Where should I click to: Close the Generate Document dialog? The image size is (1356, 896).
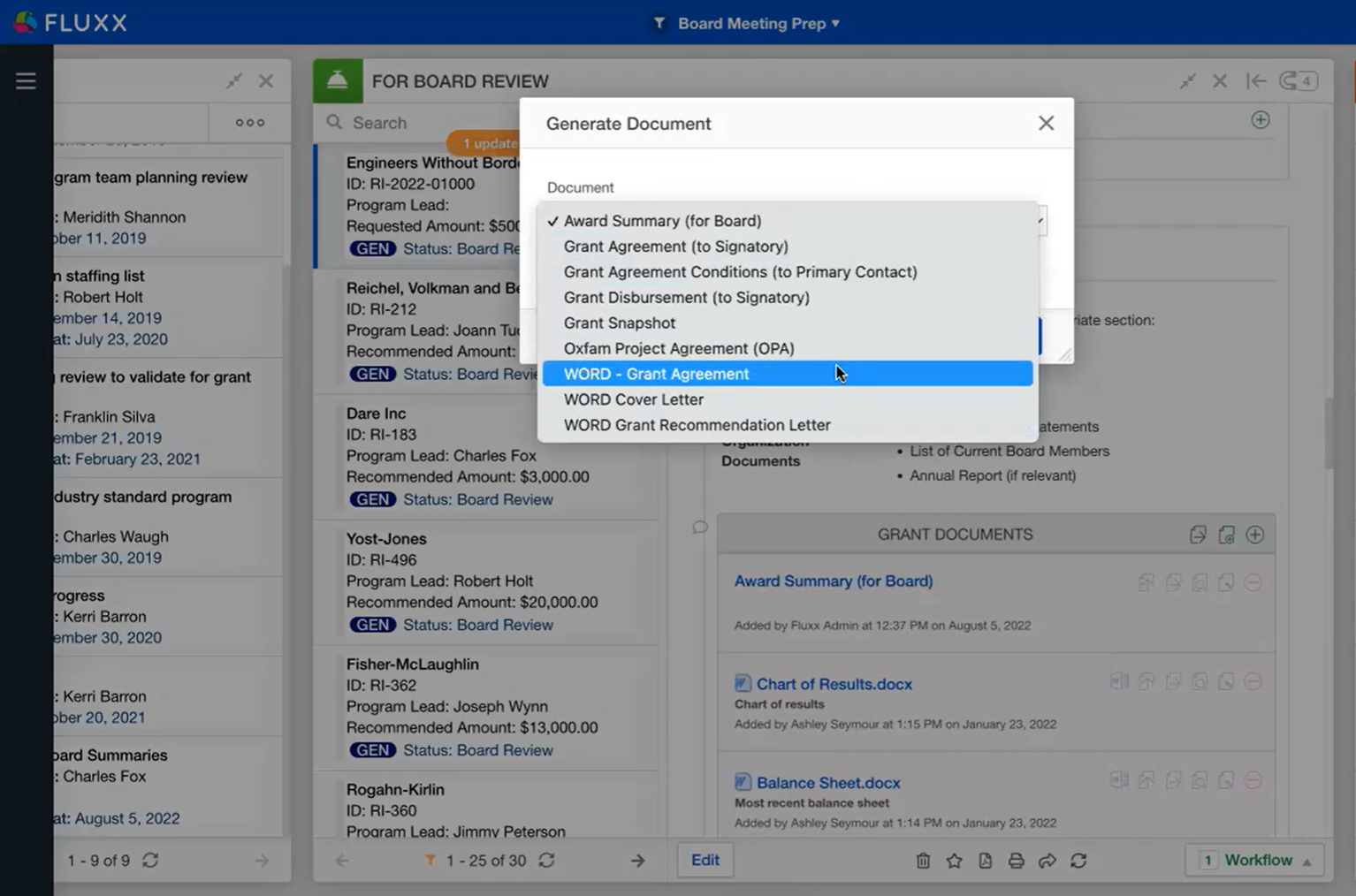[x=1046, y=124]
